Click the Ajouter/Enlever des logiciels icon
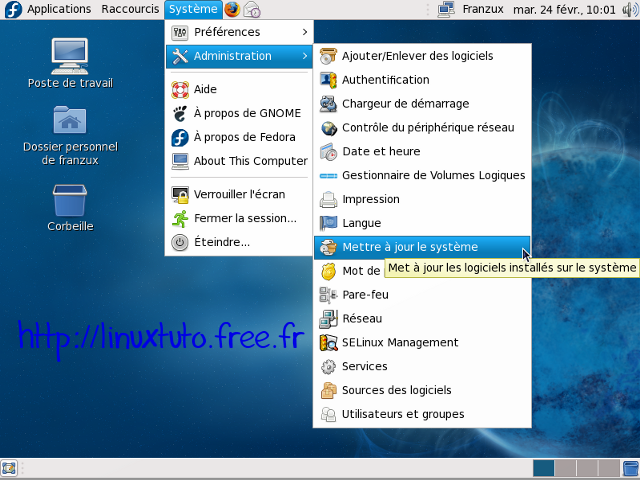This screenshot has width=640, height=480. (328, 56)
